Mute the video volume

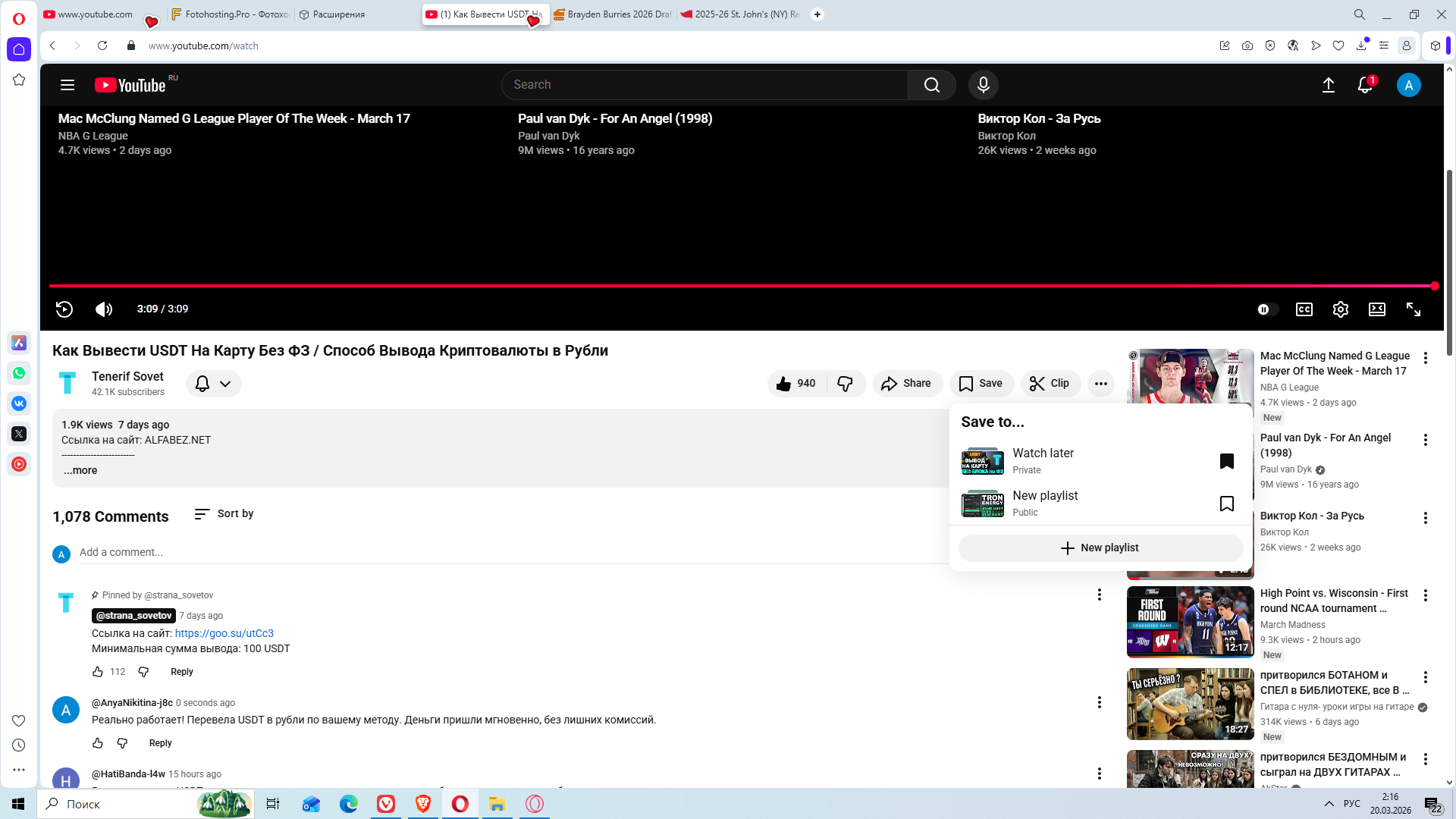[104, 309]
